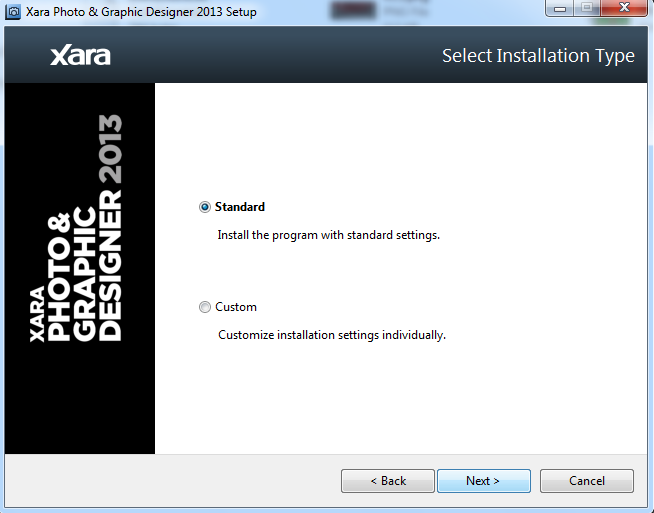Click 'Customize installation settings individually.' text
This screenshot has width=654, height=513.
click(x=332, y=335)
